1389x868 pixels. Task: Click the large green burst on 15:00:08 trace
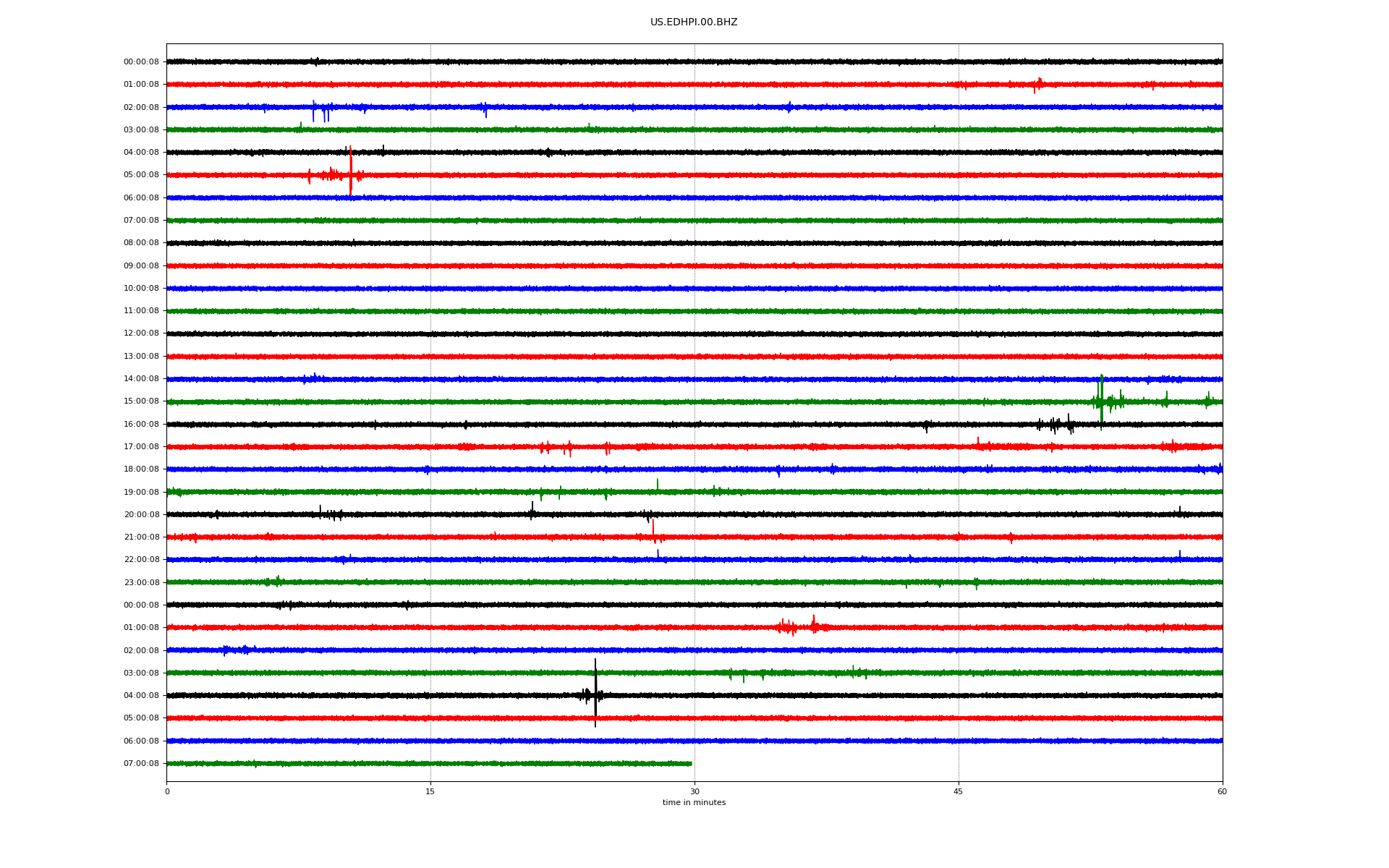[x=1101, y=400]
